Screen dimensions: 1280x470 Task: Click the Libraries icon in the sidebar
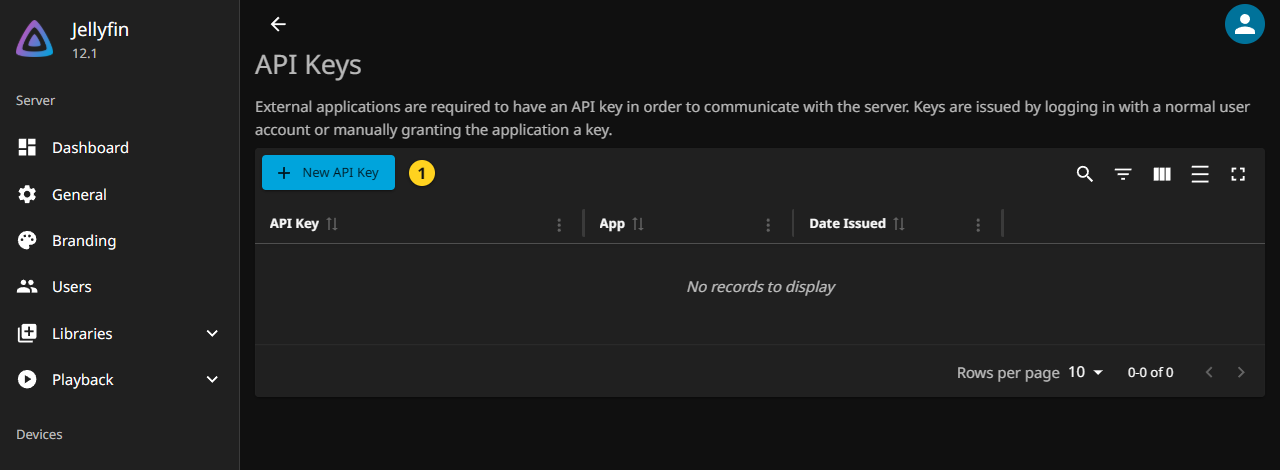pos(27,333)
